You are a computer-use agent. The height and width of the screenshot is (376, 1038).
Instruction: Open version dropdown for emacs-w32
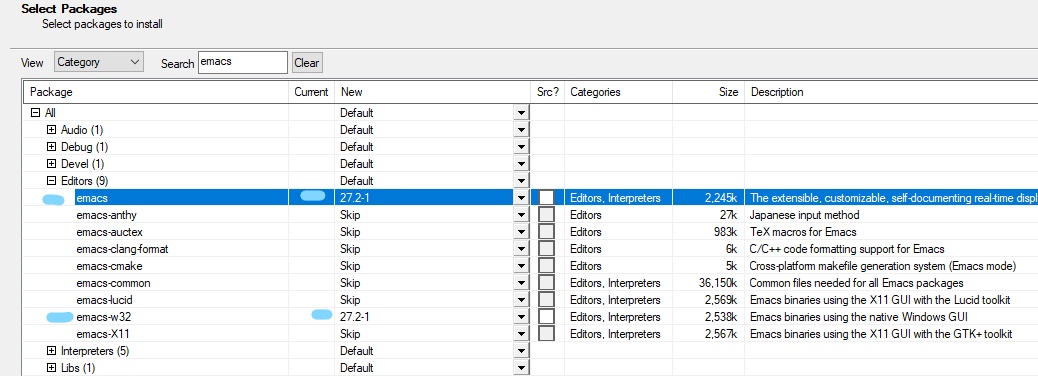[522, 317]
